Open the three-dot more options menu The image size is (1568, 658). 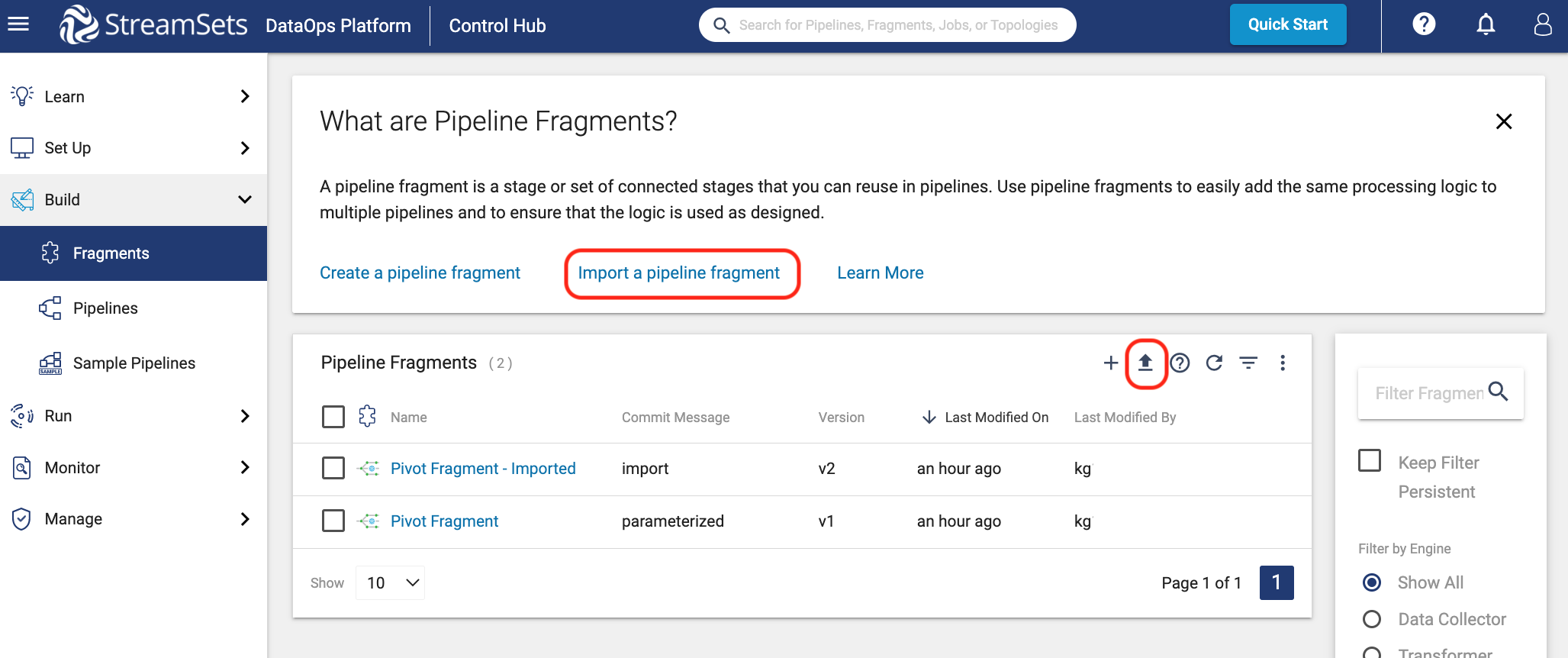point(1283,363)
